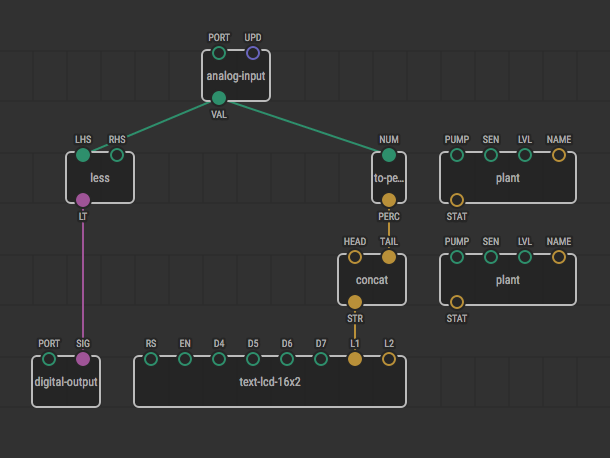Click the STR output pin of concat
Screen dimensions: 610x458
355,302
